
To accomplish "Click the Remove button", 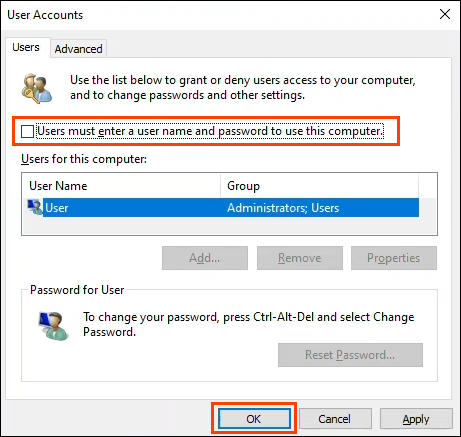I will coord(300,258).
